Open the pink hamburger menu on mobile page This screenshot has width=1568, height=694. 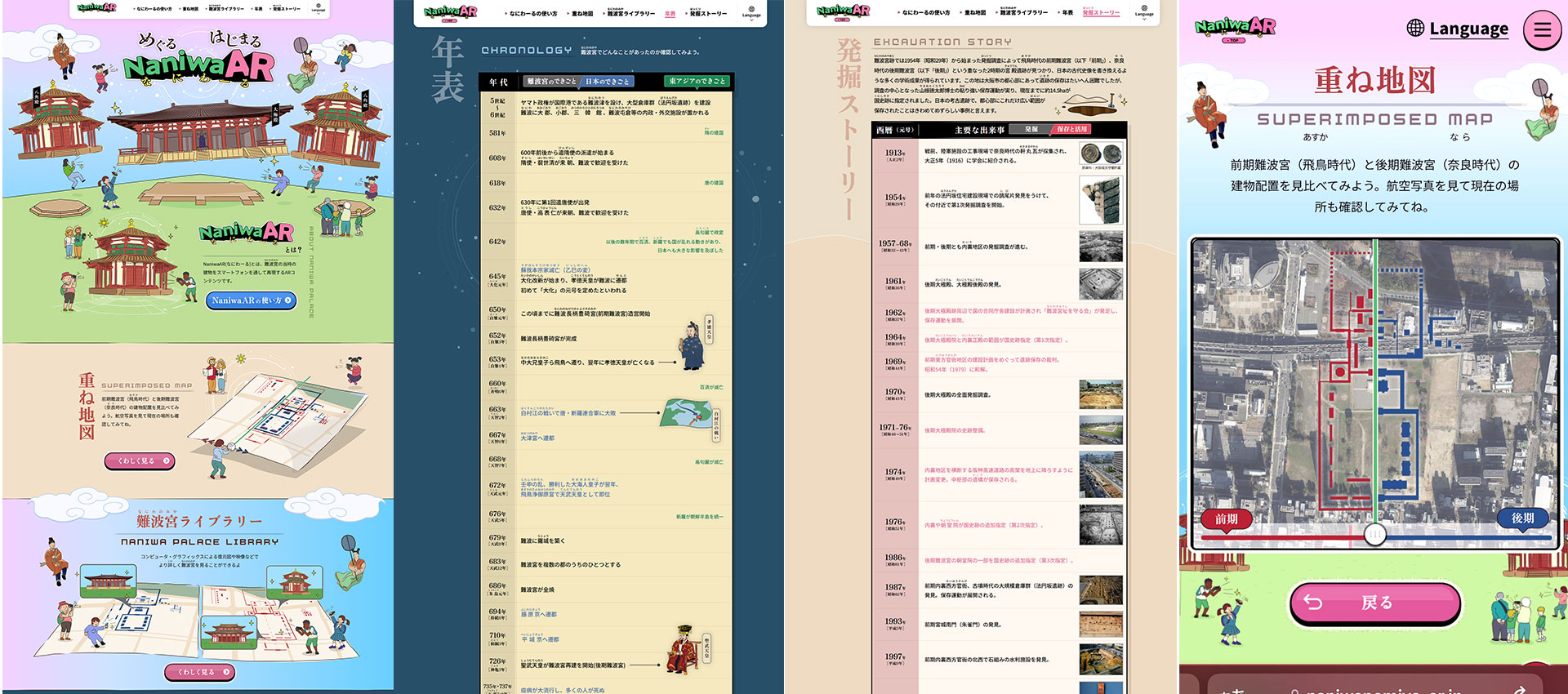pyautogui.click(x=1541, y=29)
